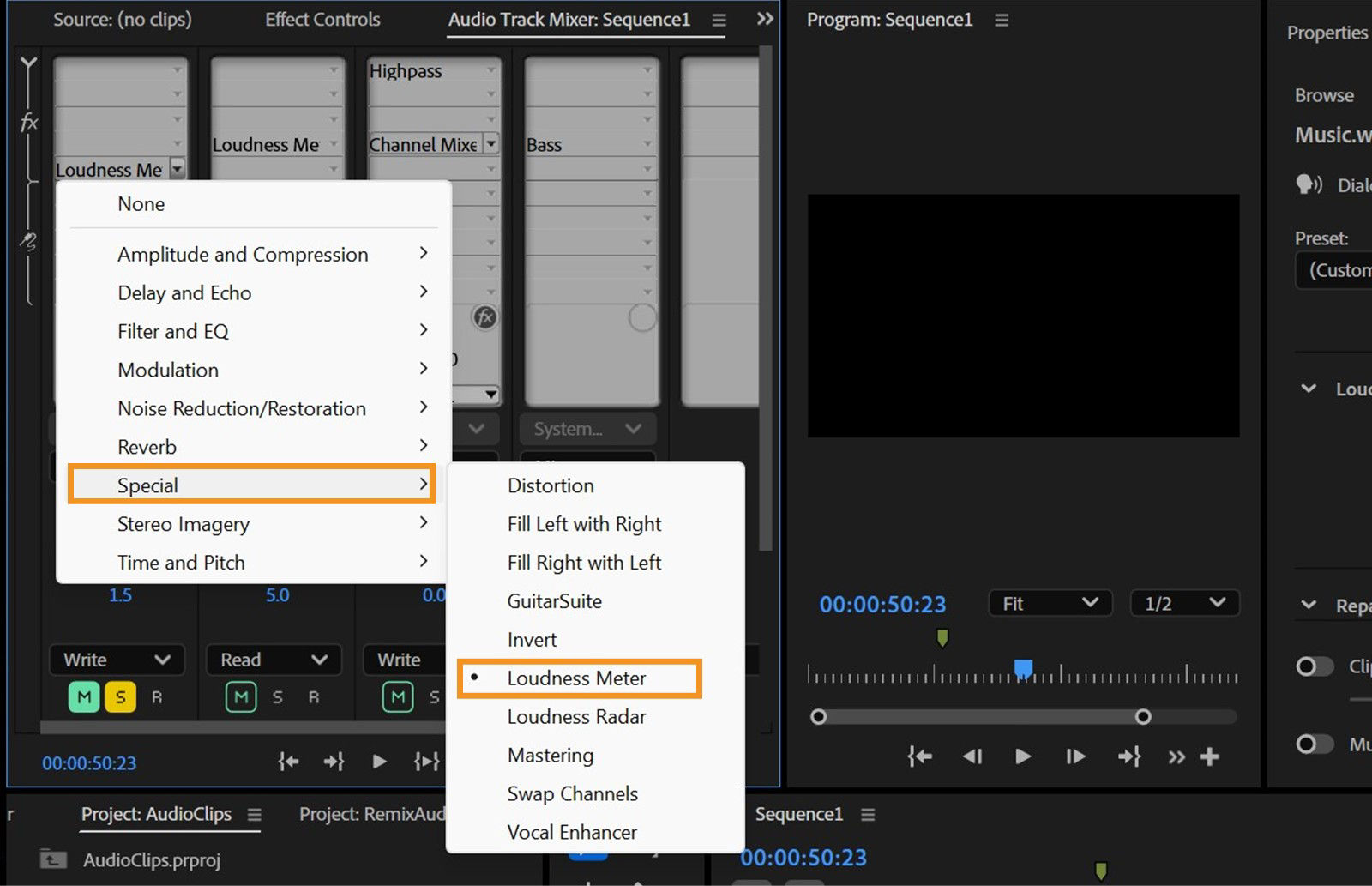
Task: Click the Go to Out point icon
Action: coord(1129,756)
